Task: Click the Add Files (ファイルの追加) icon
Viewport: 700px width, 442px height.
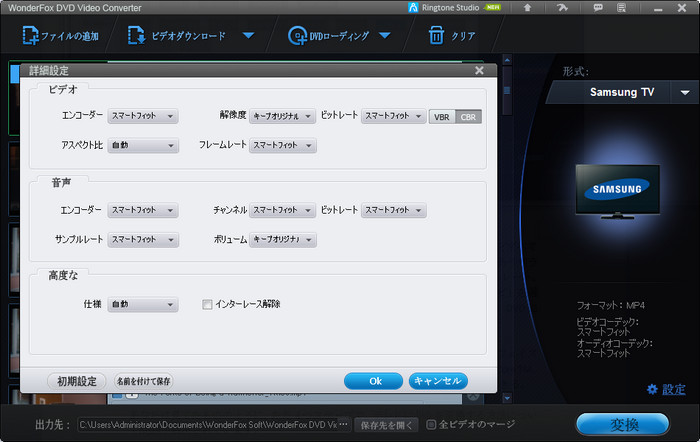Action: tap(30, 35)
